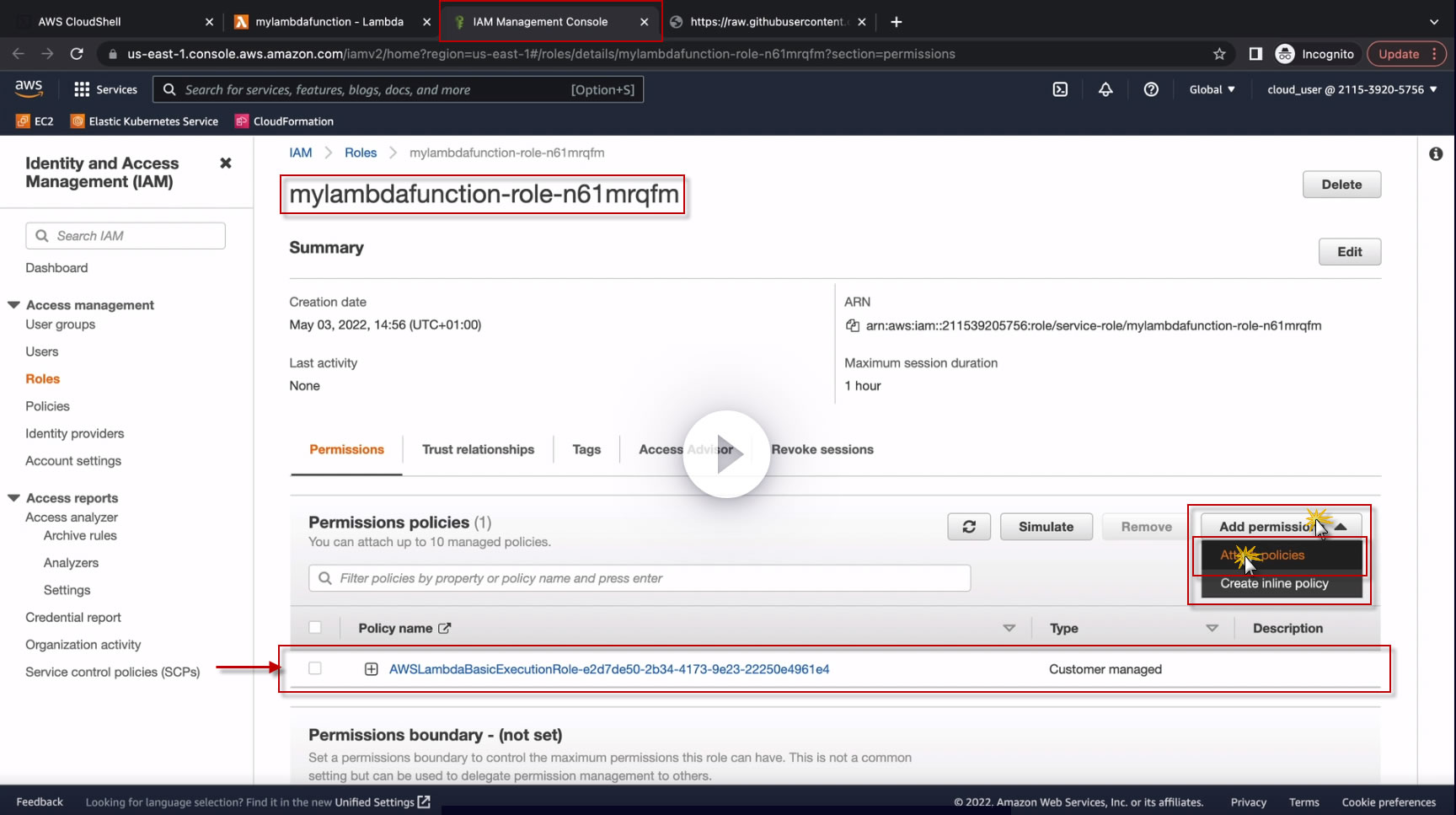Open the CloudFormation shortcut
The height and width of the screenshot is (815, 1456).
284,121
